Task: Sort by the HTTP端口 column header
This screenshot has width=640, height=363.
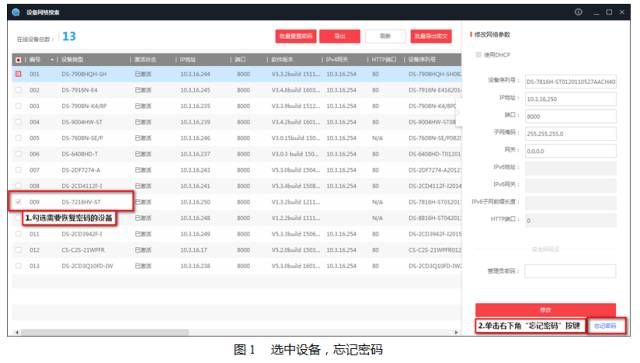Action: (384, 60)
